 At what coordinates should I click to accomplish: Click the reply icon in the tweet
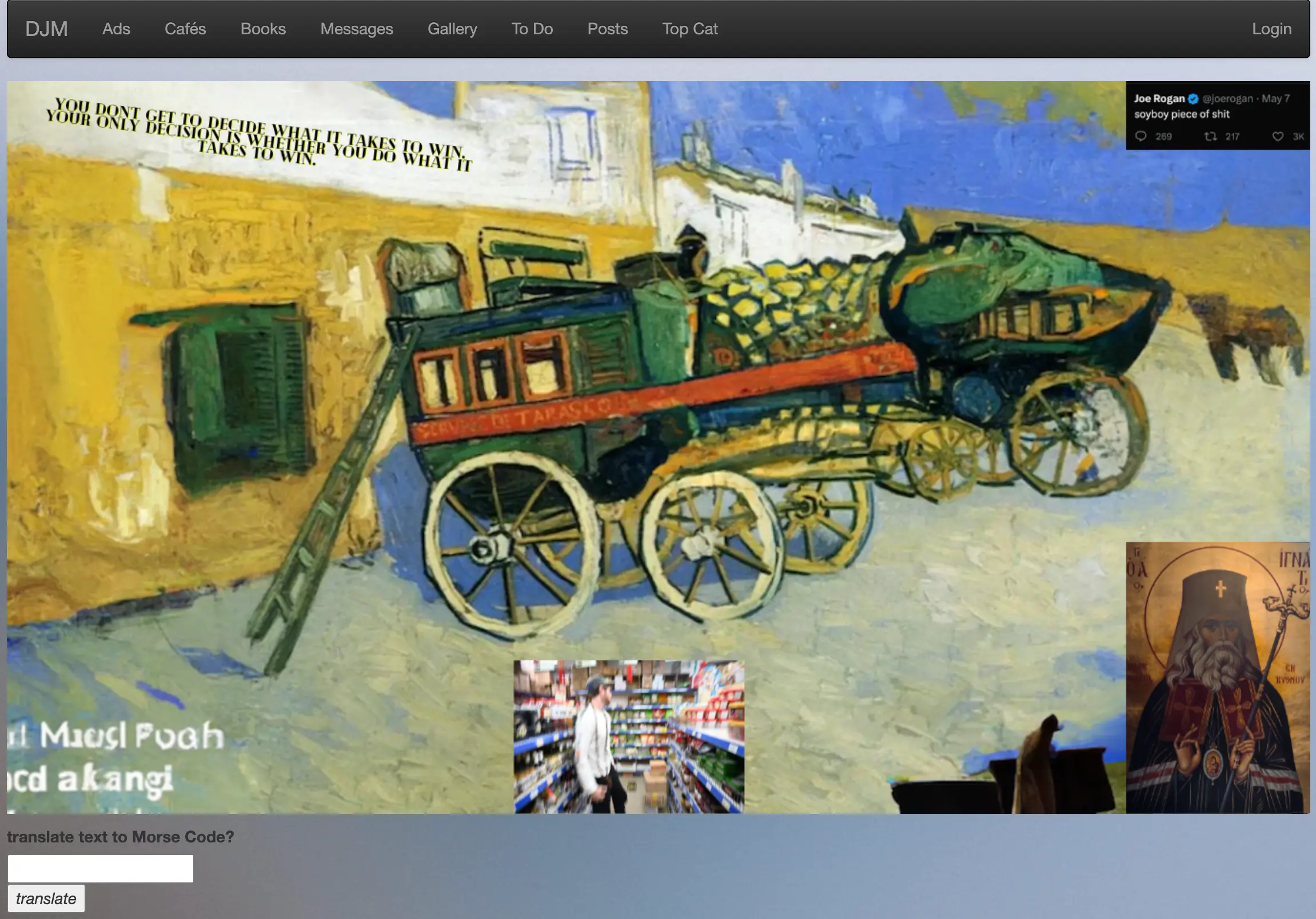(1140, 137)
